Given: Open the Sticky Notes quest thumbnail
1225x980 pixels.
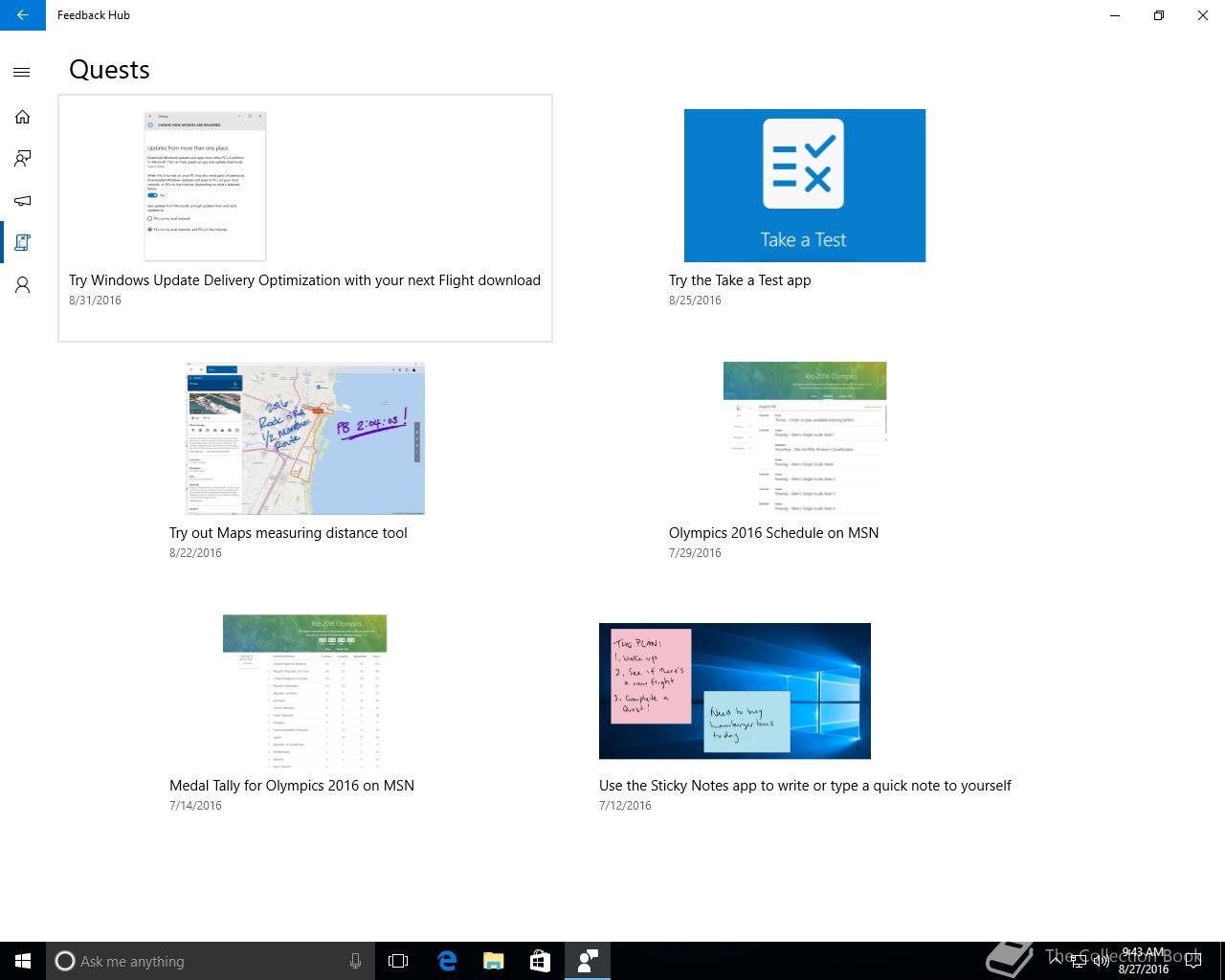Looking at the screenshot, I should 735,691.
